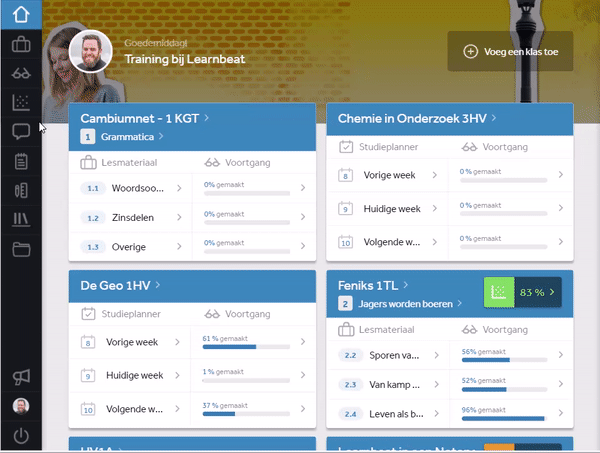Click calendar 8 icon in Chemie card

pyautogui.click(x=346, y=175)
